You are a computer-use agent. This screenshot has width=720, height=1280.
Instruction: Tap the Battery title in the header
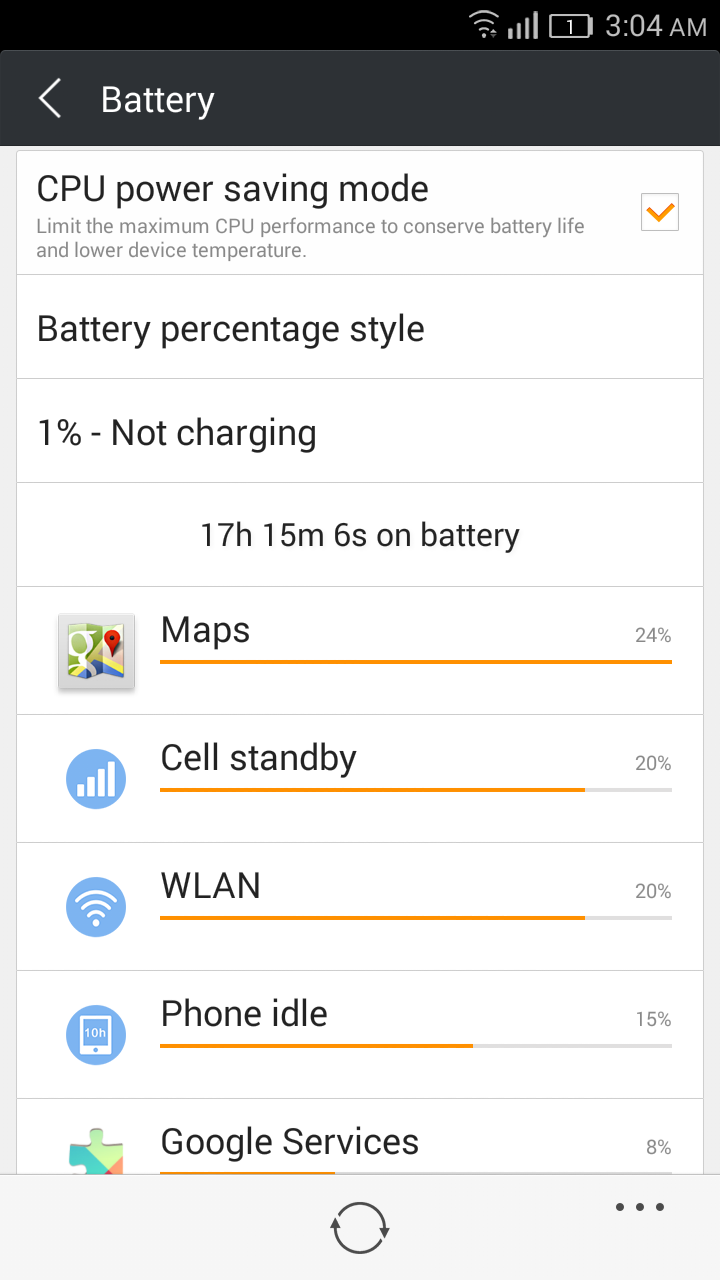(x=158, y=100)
